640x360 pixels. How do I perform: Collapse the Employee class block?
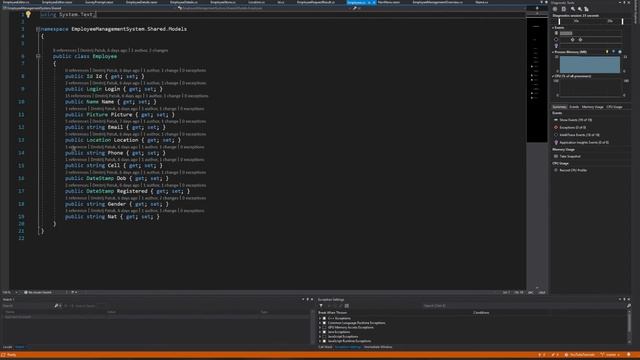[38, 56]
